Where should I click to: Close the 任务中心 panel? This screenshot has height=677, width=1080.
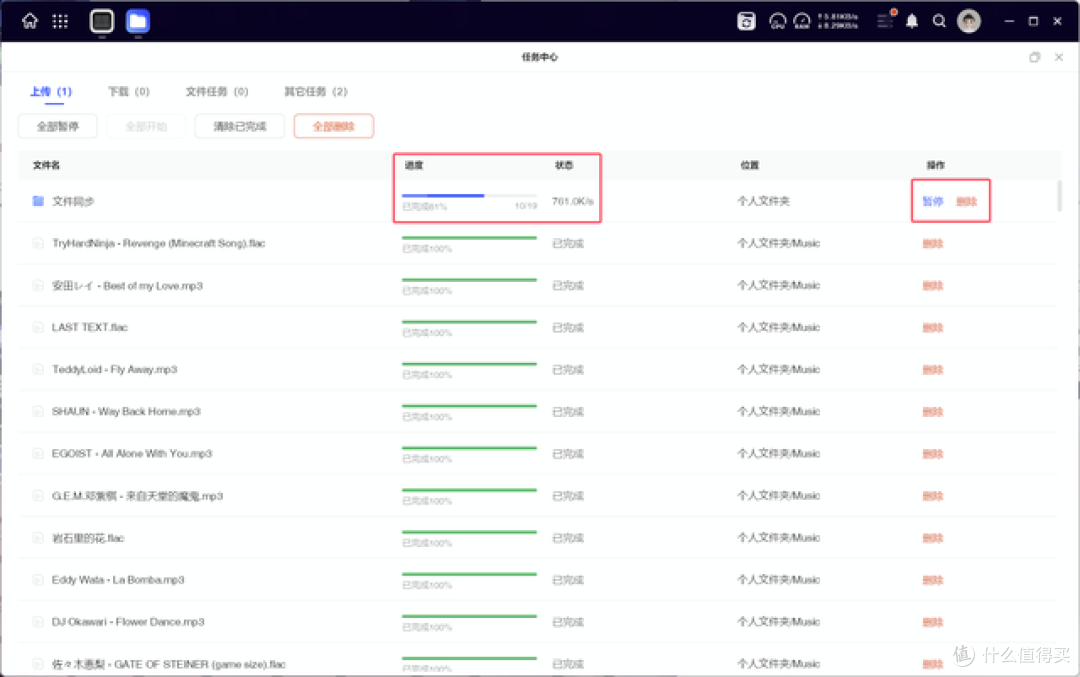[1059, 57]
